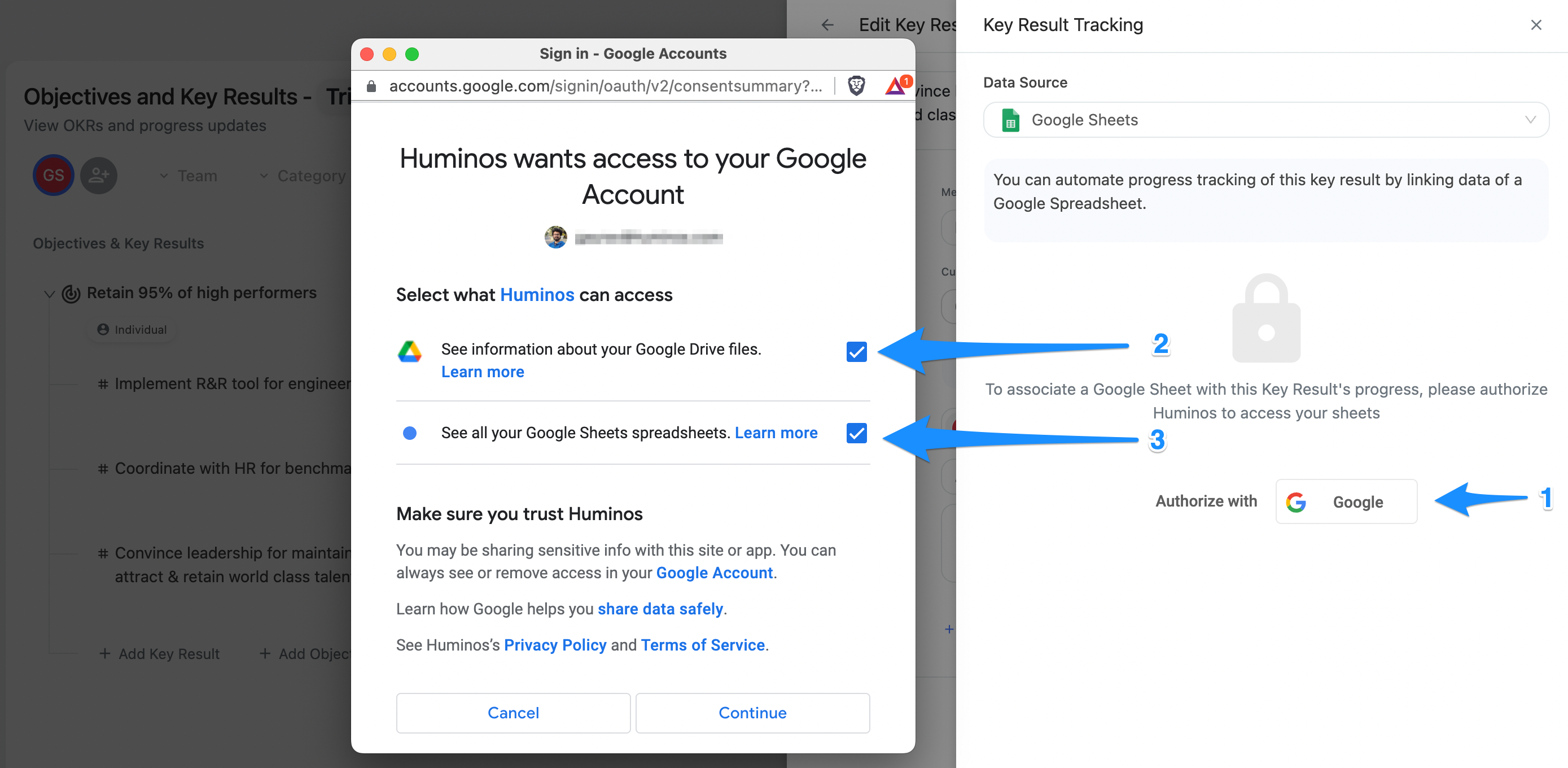Click the accounts.google.com URL field
This screenshot has height=768, width=1568.
point(606,86)
